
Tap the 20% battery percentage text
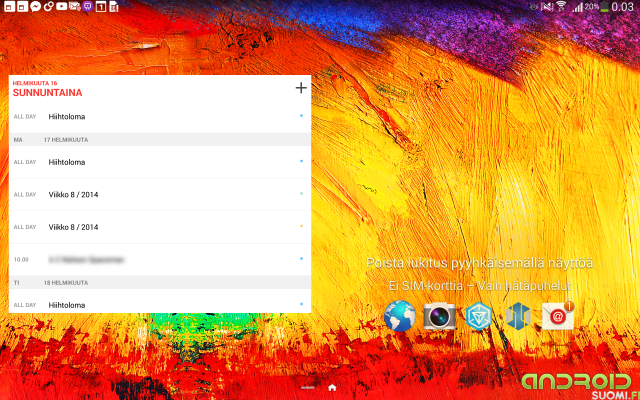[592, 6]
